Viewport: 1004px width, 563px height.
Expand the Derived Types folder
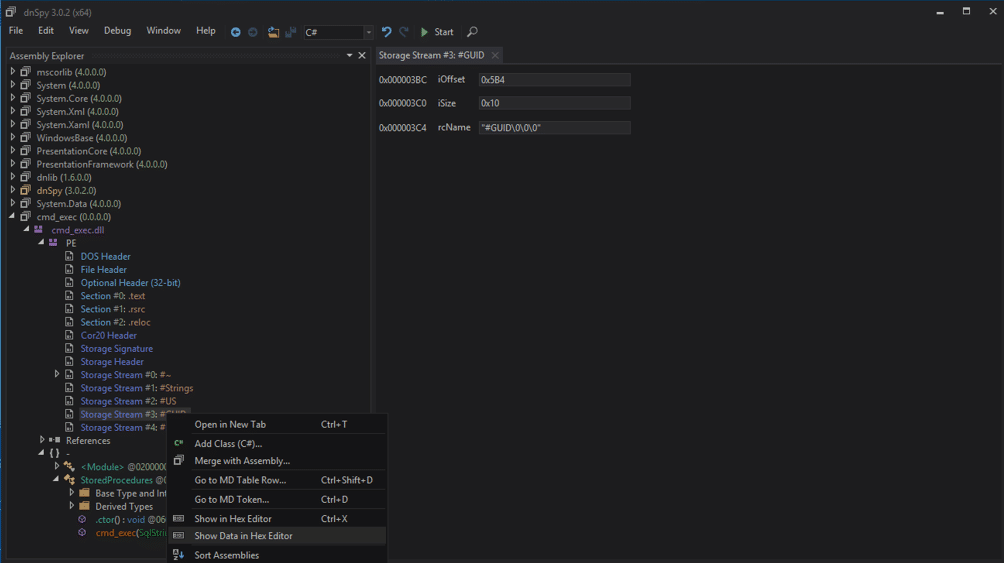coord(72,506)
